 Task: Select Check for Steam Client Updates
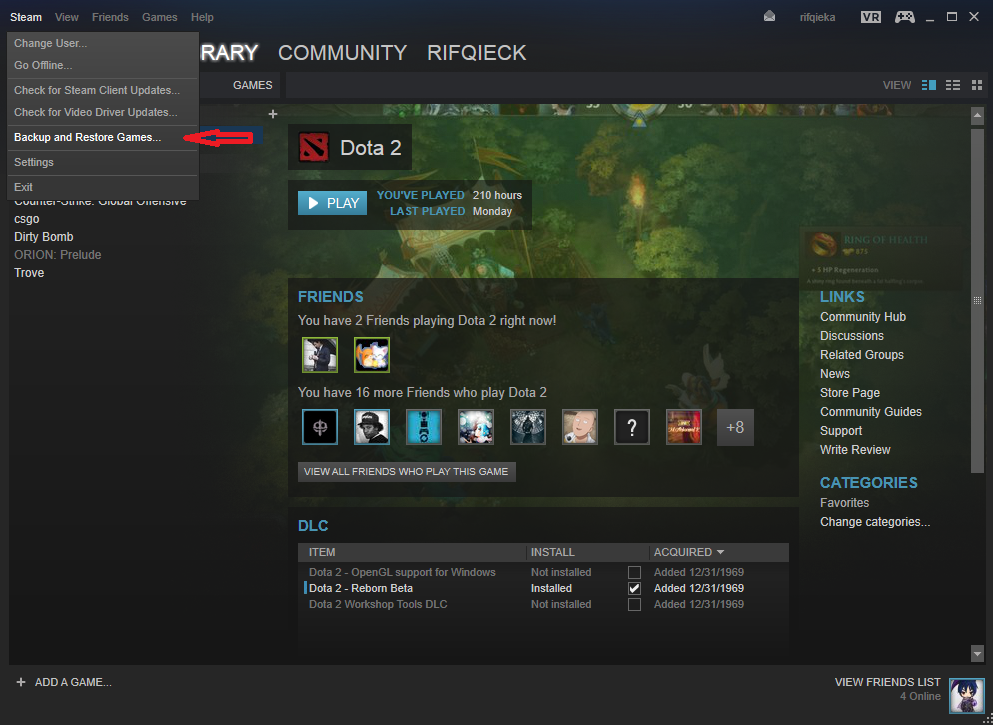(x=103, y=90)
